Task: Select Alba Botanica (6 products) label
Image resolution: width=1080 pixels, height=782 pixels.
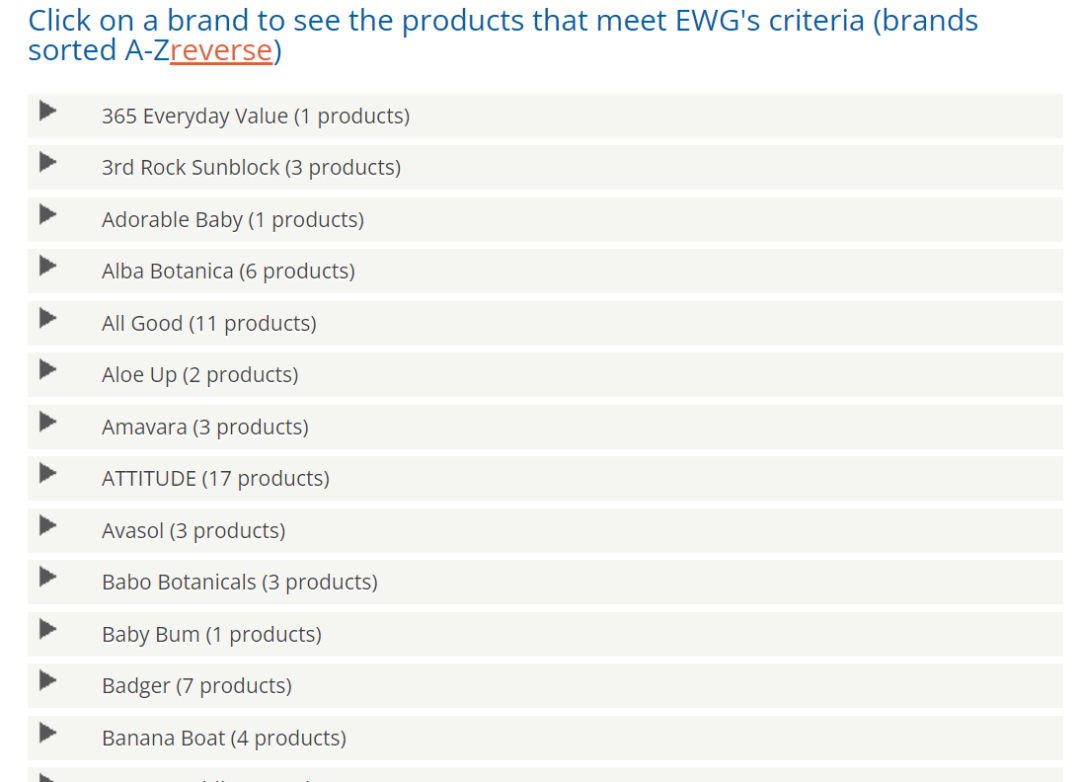Action: coord(229,271)
